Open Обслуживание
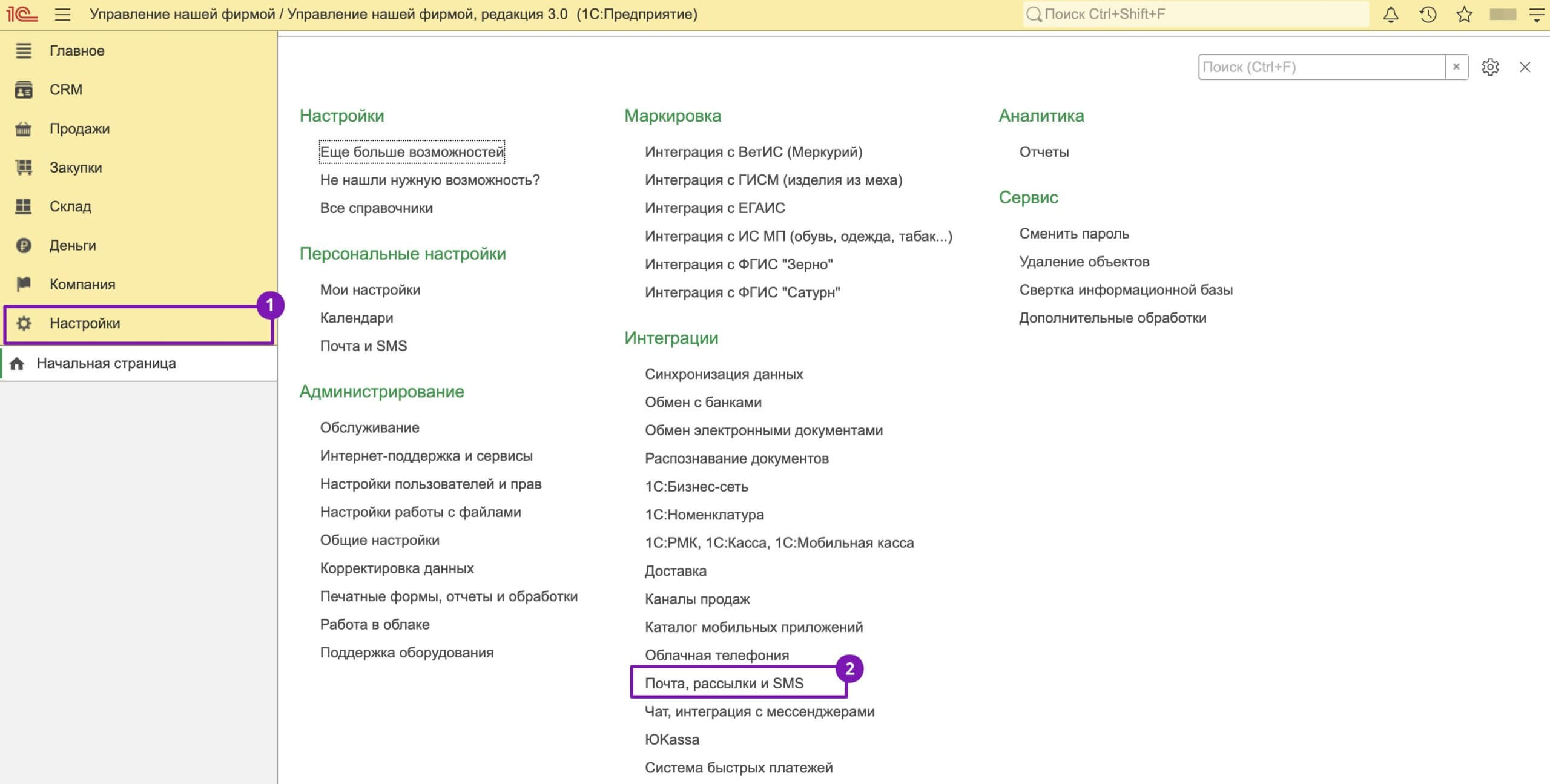Viewport: 1550px width, 784px height. [x=369, y=428]
